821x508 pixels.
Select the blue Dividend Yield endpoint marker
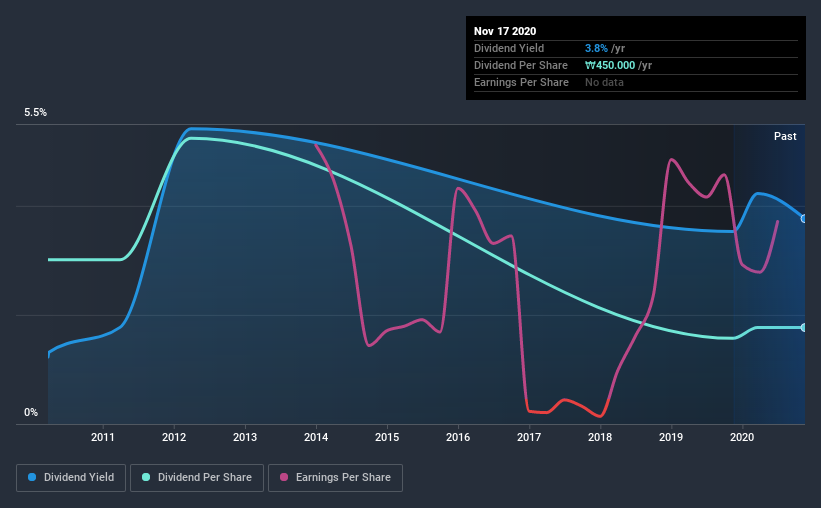tap(804, 219)
